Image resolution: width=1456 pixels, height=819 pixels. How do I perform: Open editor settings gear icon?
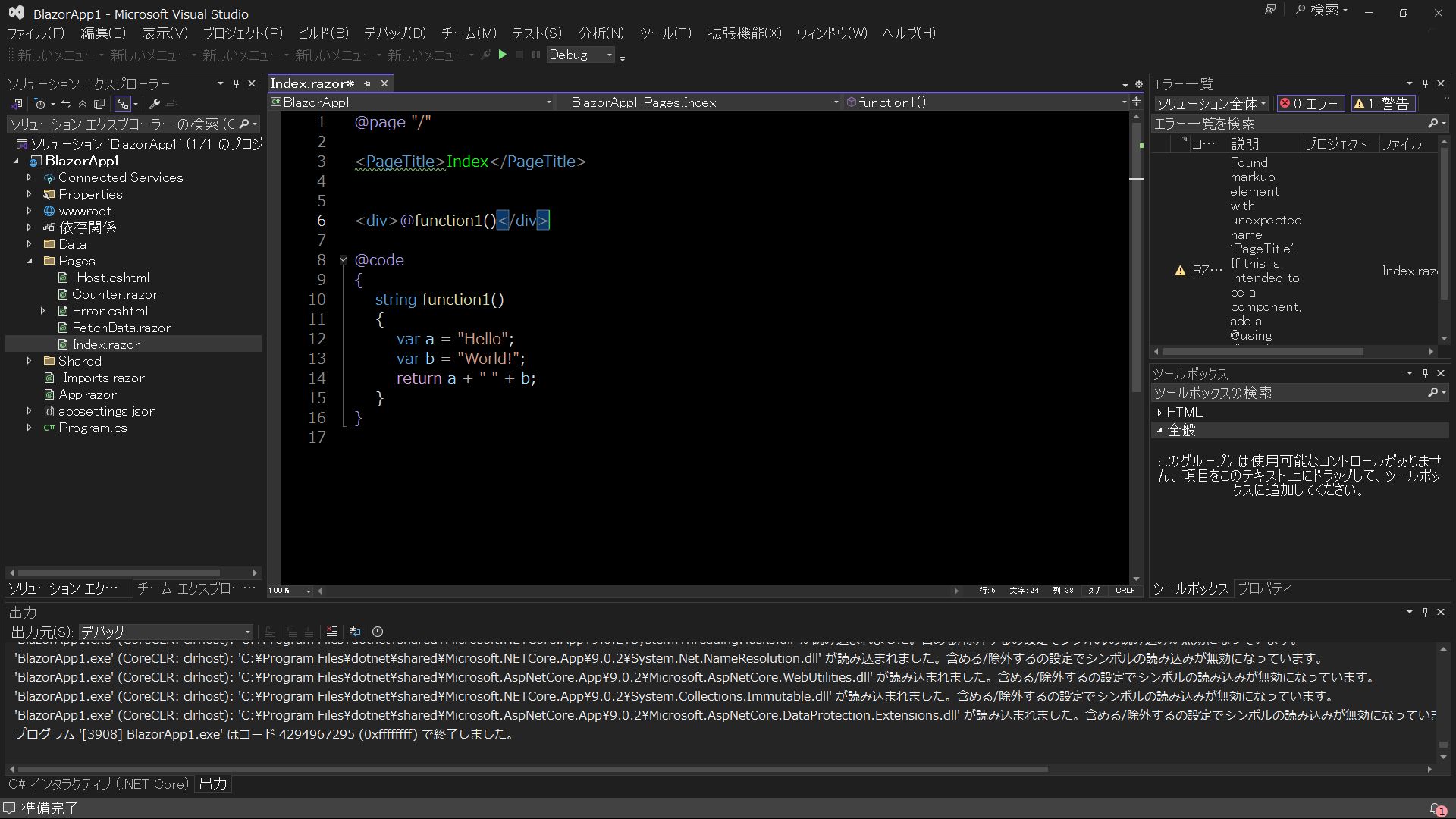pyautogui.click(x=1138, y=84)
